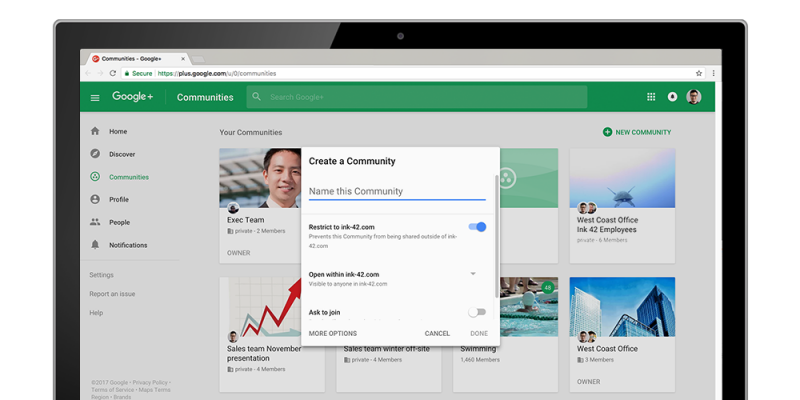Screen dimensions: 800x400
Task: Open Exec Team community thumbnail
Action: click(x=260, y=178)
